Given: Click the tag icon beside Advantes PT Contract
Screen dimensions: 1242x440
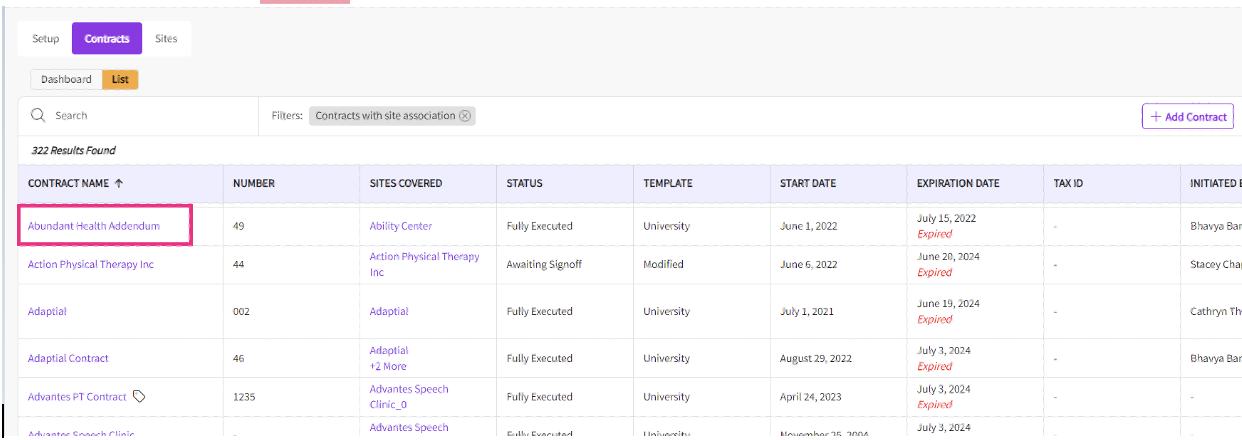Looking at the screenshot, I should pyautogui.click(x=140, y=397).
